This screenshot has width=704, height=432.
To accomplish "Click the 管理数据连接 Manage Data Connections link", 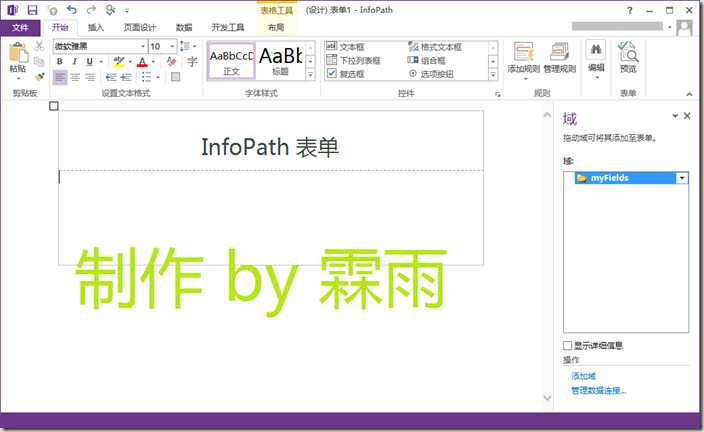I will coord(598,390).
